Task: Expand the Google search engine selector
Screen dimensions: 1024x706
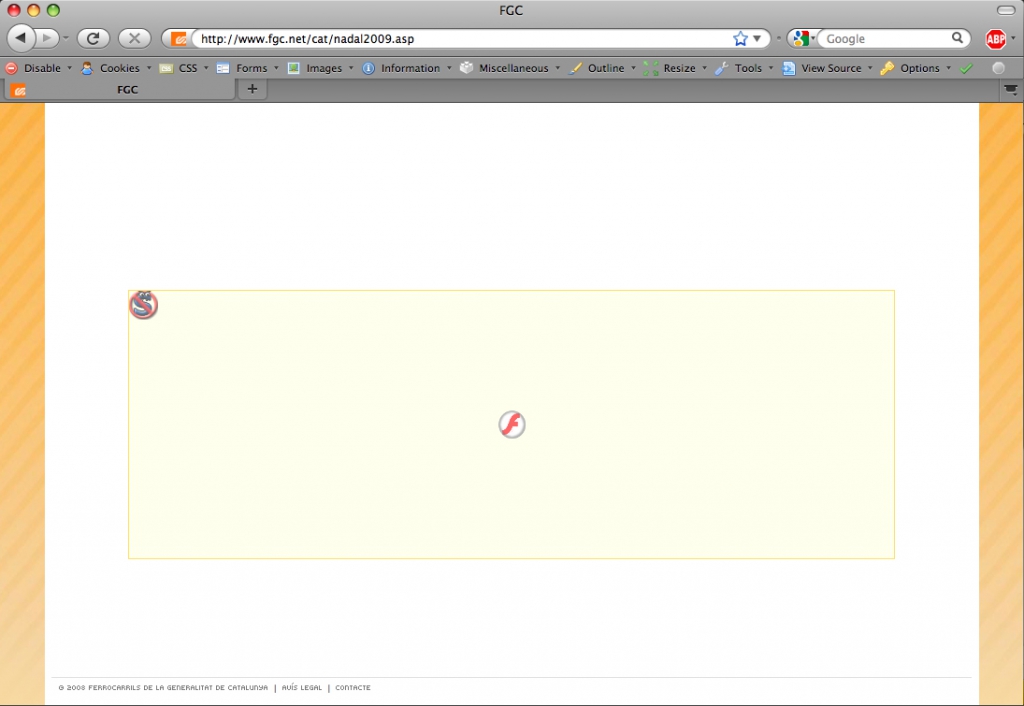Action: click(x=802, y=39)
